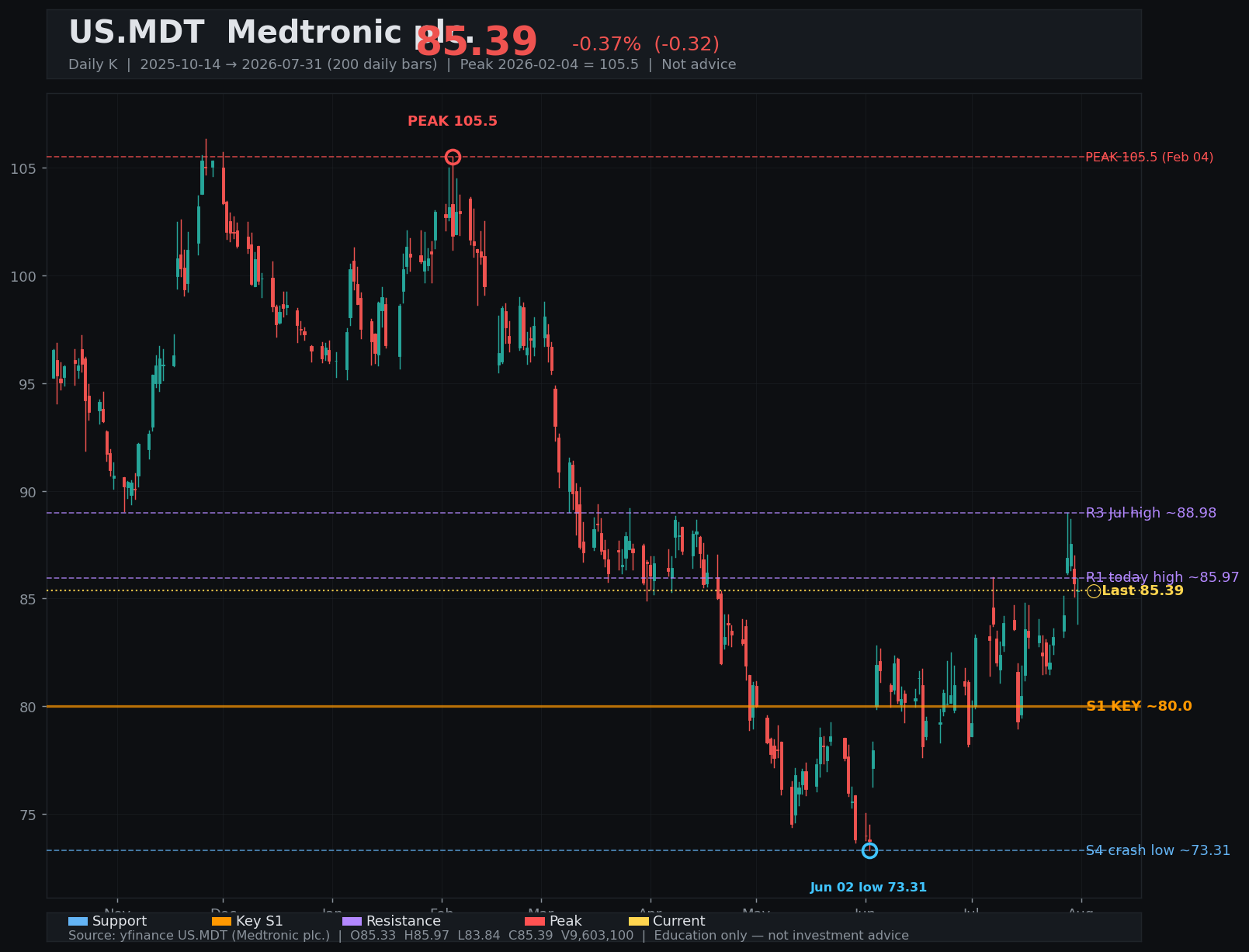1249x952 pixels.
Task: Click the US.MDT Medtronic title
Action: [x=271, y=33]
